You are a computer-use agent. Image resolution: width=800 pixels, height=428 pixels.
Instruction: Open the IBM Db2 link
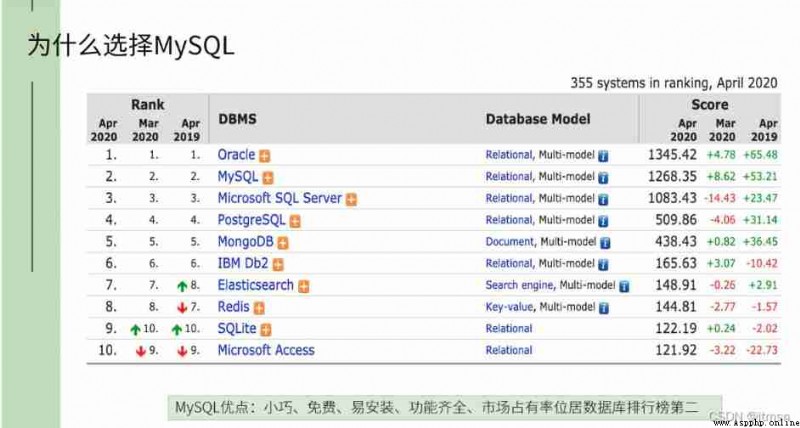click(x=243, y=263)
